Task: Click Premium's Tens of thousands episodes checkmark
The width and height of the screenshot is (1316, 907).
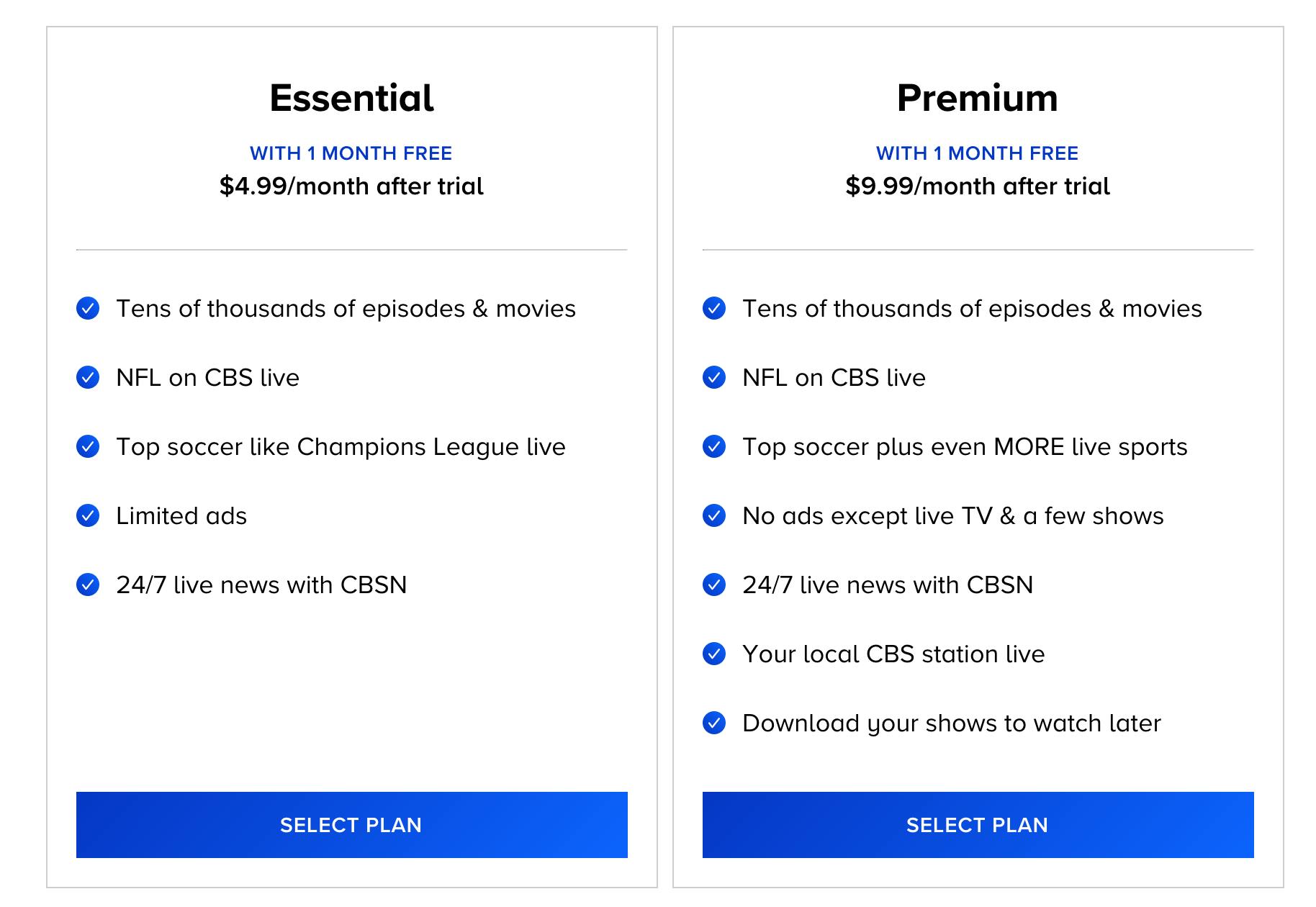Action: tap(714, 308)
